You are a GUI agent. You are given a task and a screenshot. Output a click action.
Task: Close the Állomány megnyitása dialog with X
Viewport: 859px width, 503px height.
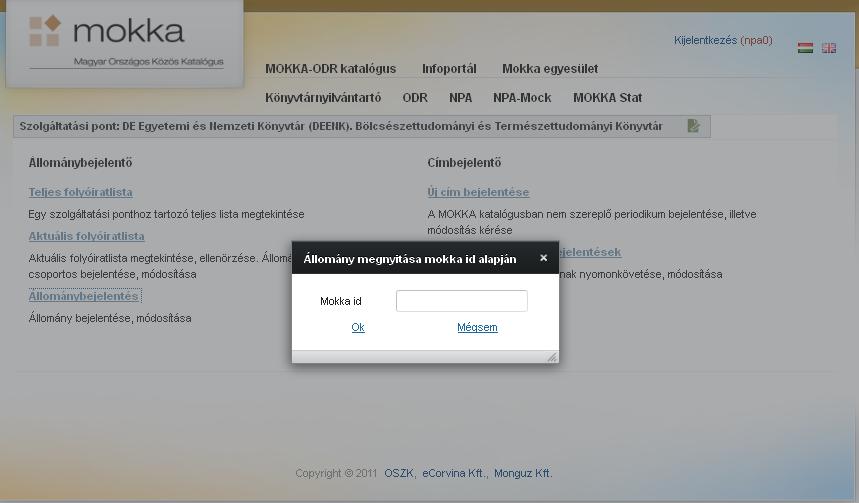coord(543,258)
